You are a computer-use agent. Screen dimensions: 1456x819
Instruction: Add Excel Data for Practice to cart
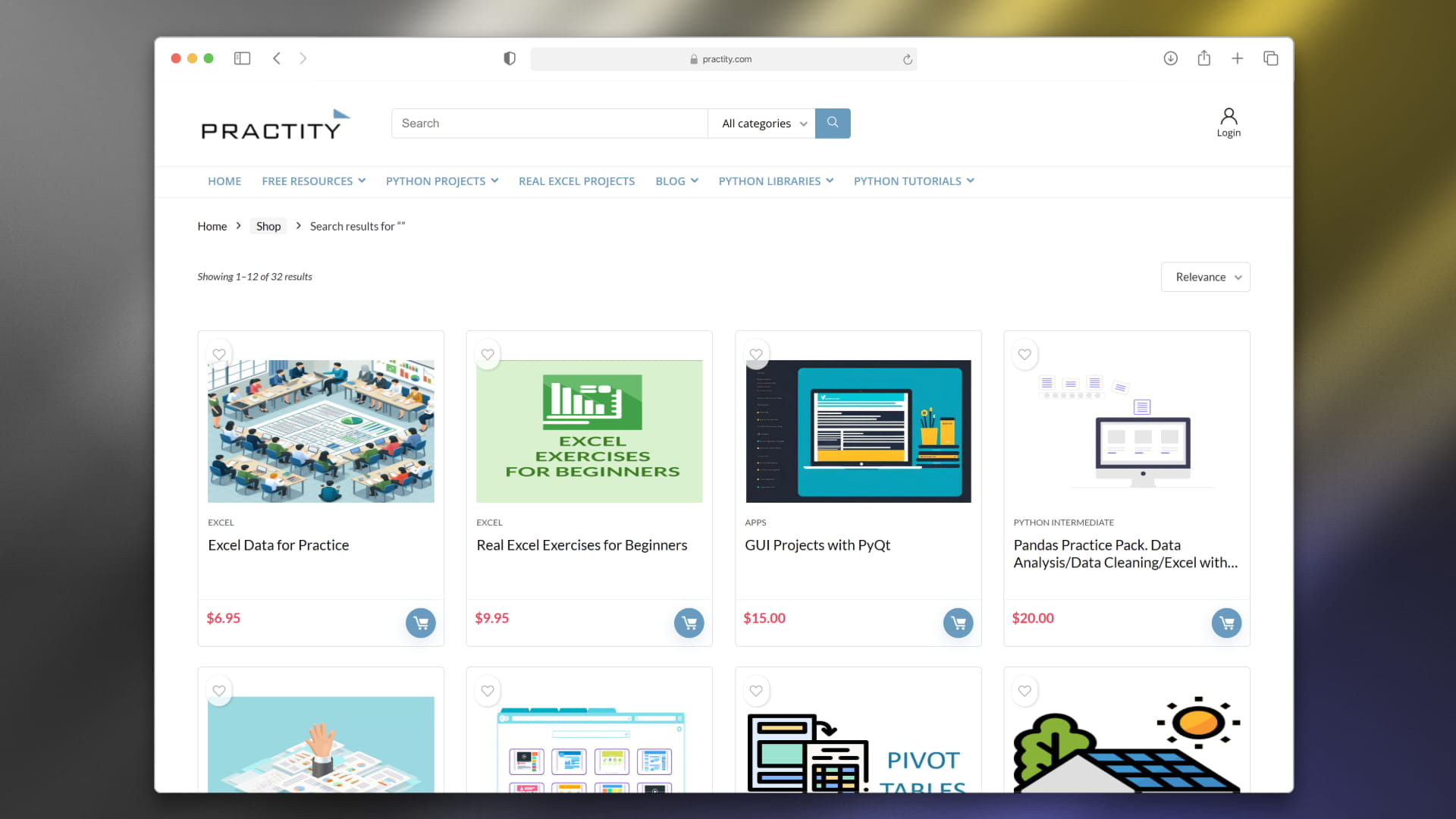[x=421, y=623]
